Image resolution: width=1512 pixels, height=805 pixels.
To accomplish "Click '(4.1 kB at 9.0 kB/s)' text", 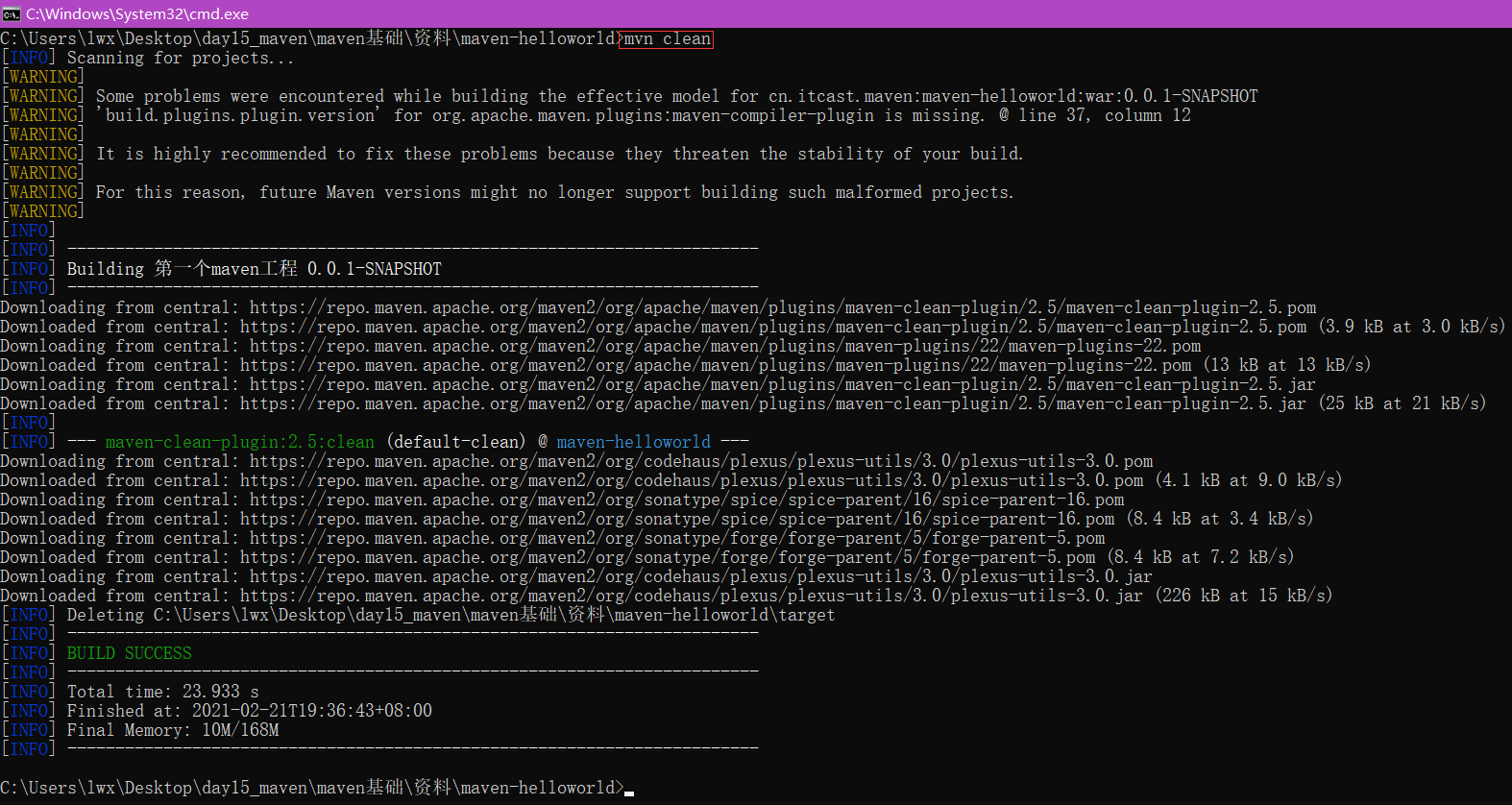I will tap(1249, 481).
